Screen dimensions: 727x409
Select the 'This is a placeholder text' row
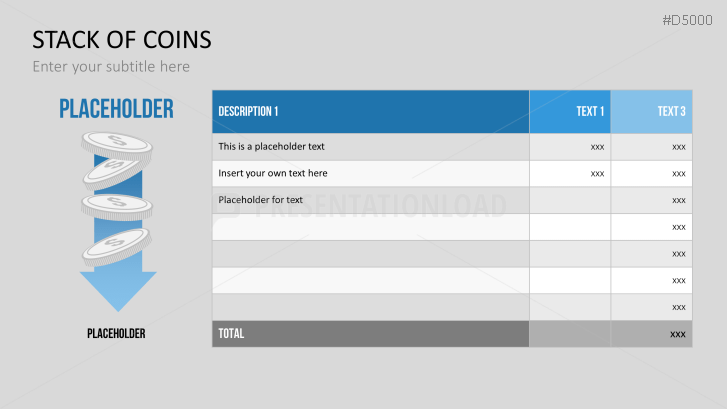(272, 146)
